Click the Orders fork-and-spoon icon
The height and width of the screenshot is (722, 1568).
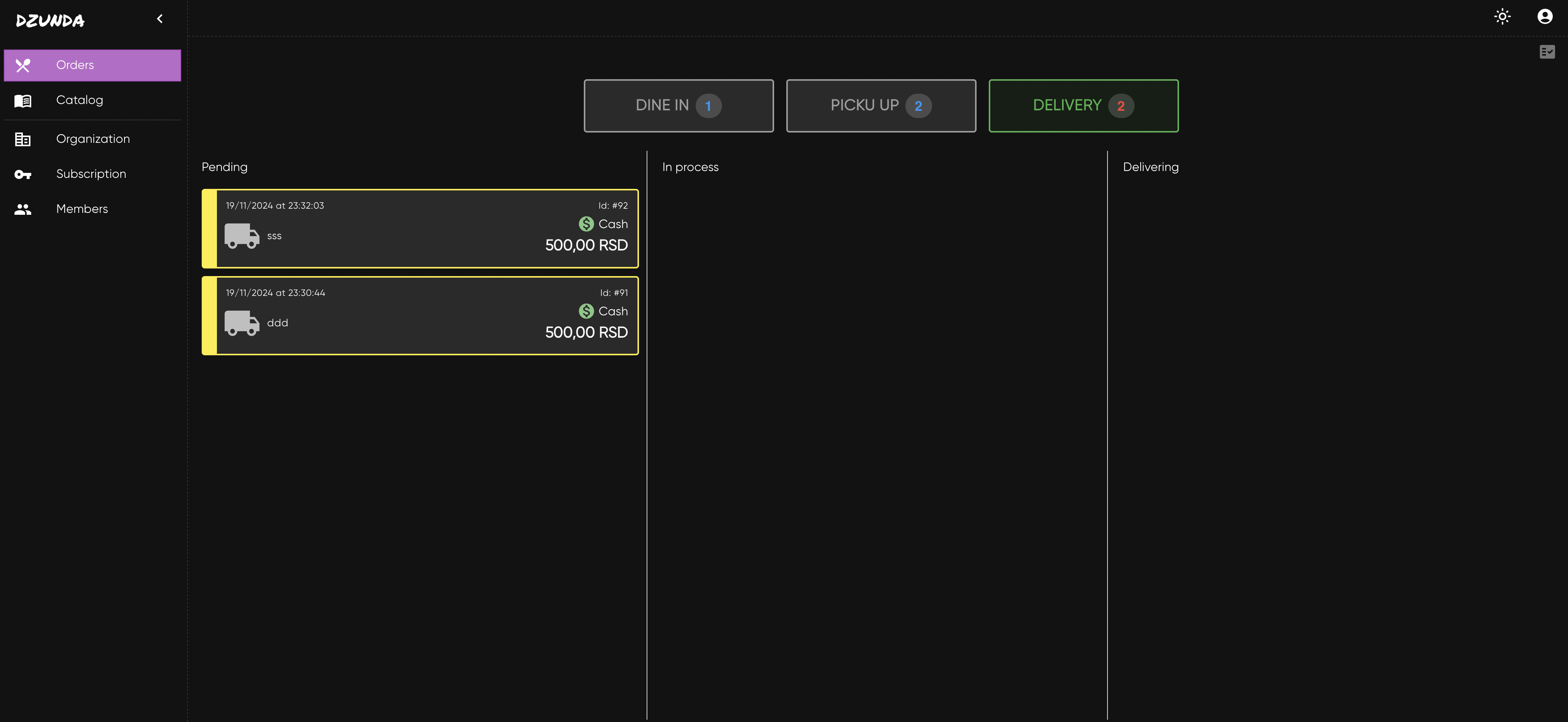click(x=23, y=65)
